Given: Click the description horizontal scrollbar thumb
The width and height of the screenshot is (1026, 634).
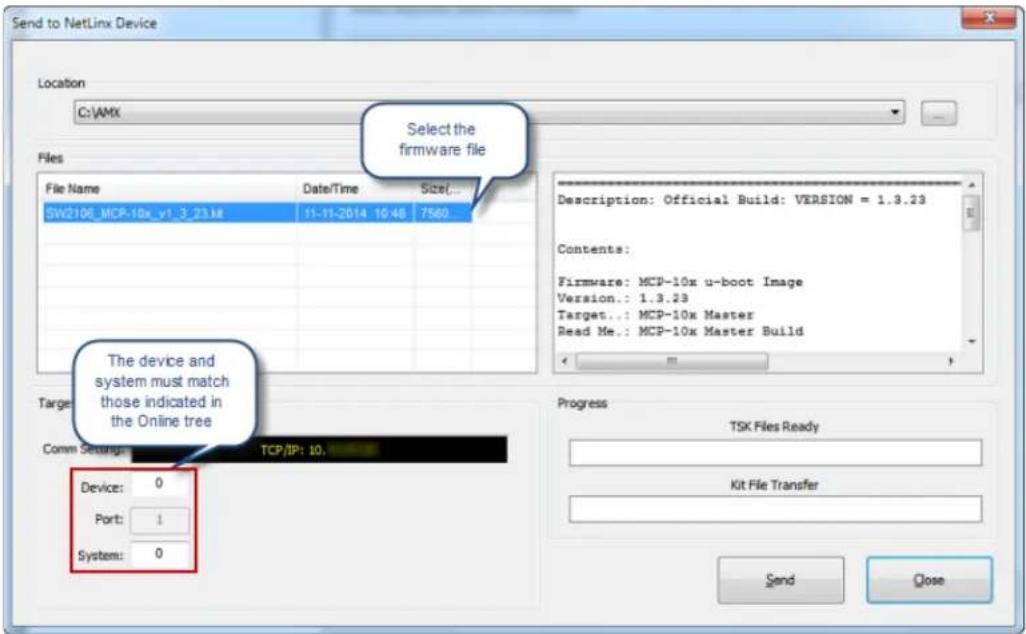Looking at the screenshot, I should pos(672,361).
